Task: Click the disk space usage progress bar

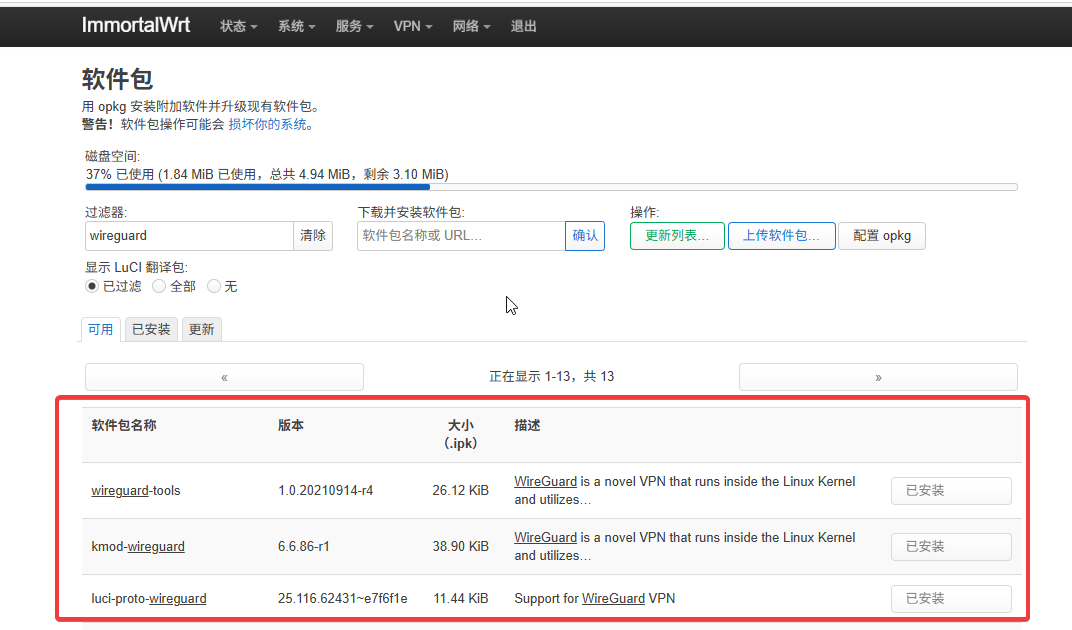Action: tap(551, 187)
